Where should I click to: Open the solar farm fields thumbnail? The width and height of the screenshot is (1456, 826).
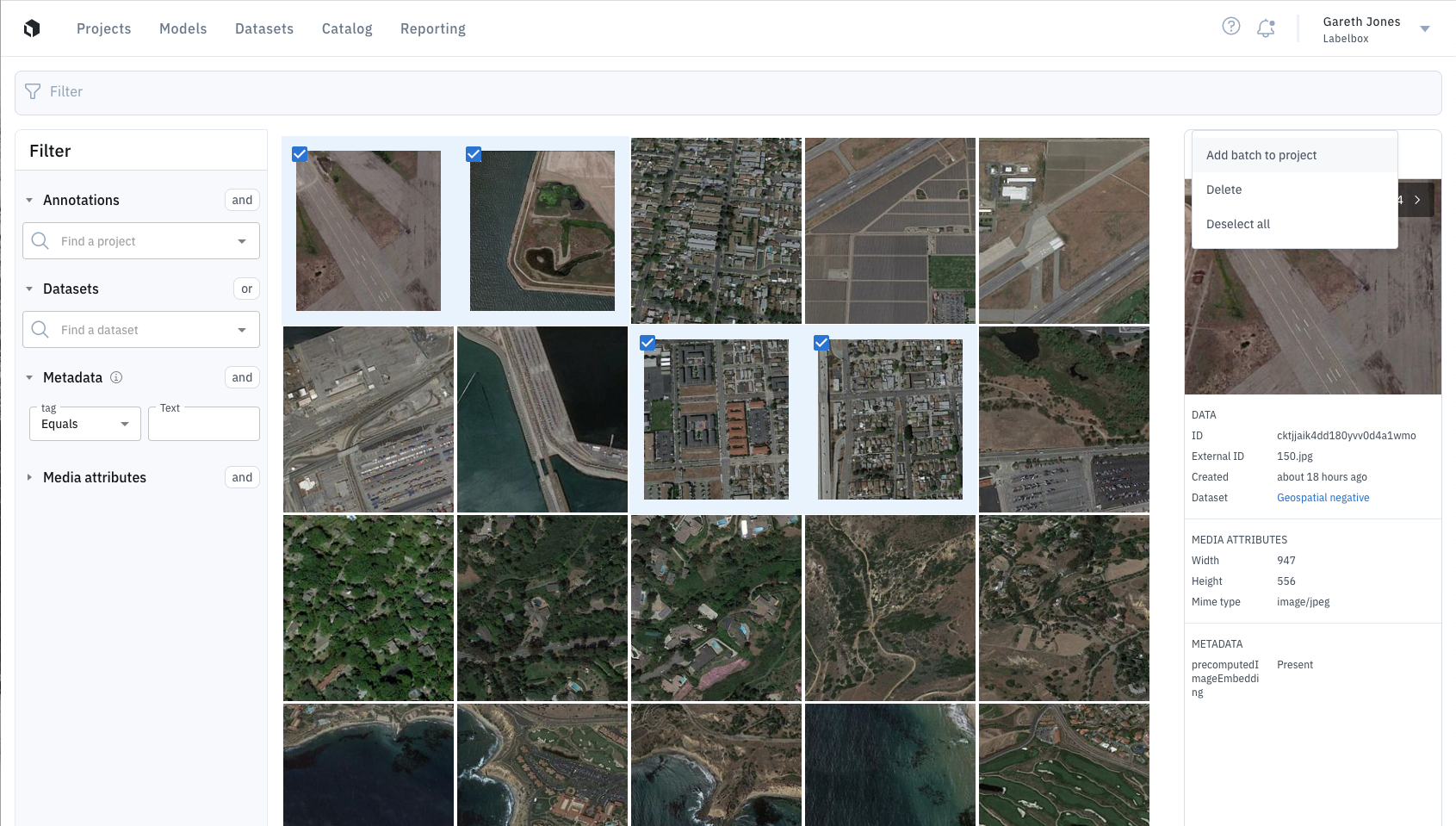(890, 231)
